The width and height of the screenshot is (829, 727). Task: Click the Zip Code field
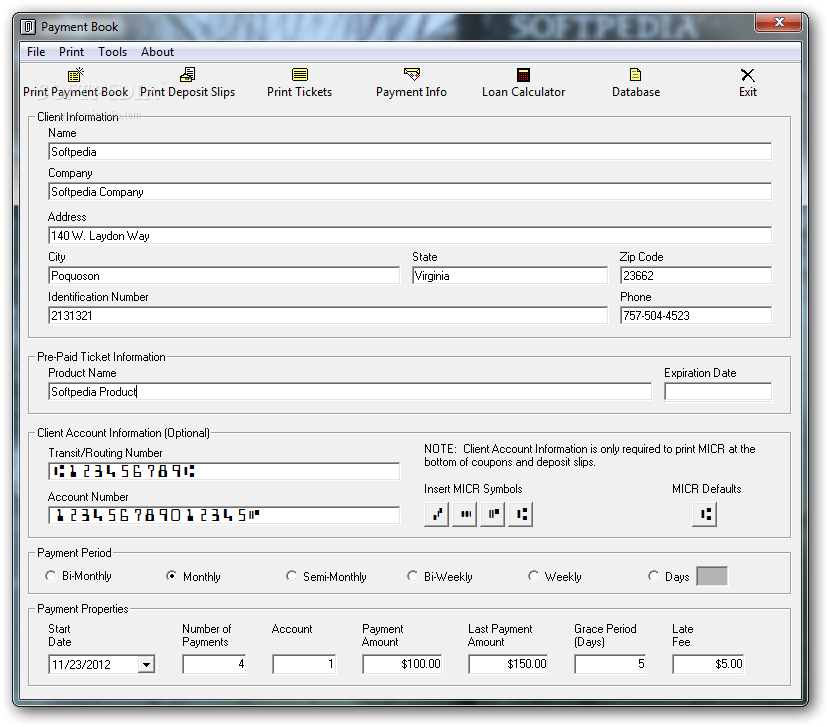[696, 276]
